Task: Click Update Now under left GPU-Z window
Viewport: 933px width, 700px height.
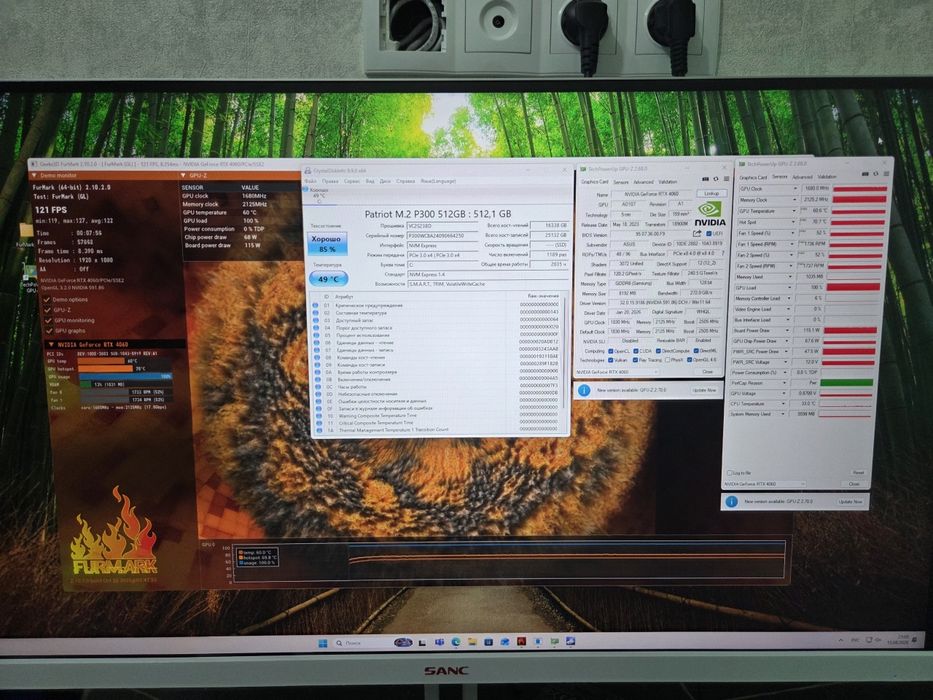Action: [x=704, y=390]
